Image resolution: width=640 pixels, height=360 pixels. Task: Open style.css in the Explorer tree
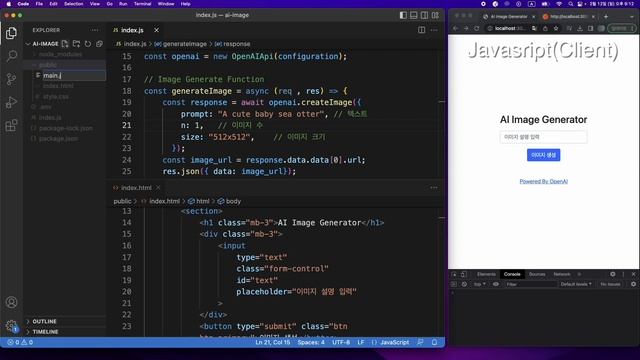[x=56, y=96]
